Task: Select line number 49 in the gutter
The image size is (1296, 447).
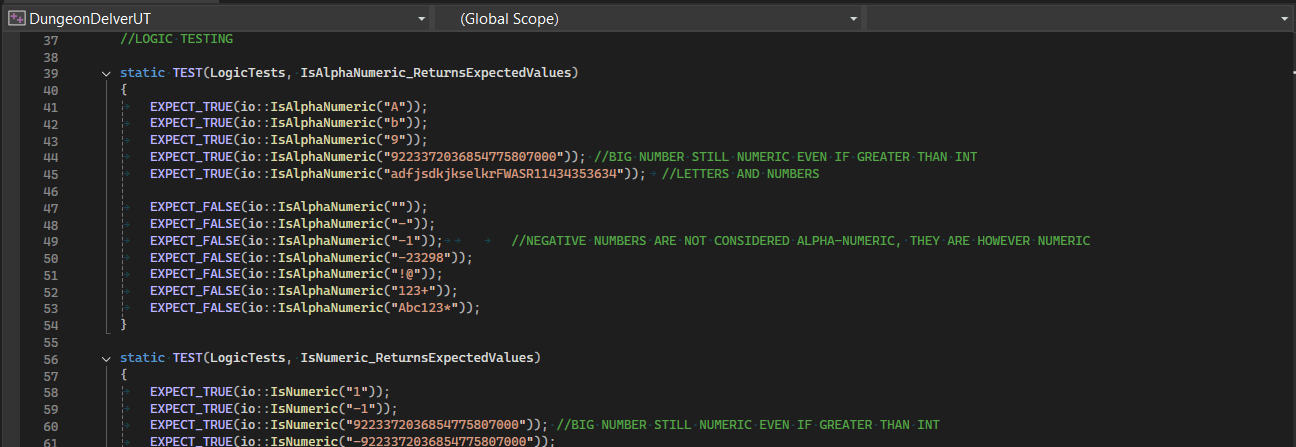Action: pos(51,241)
